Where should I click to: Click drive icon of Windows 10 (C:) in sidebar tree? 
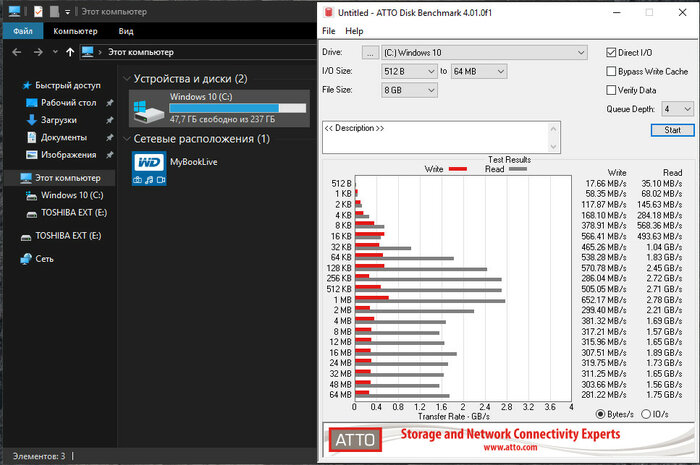tap(31, 195)
